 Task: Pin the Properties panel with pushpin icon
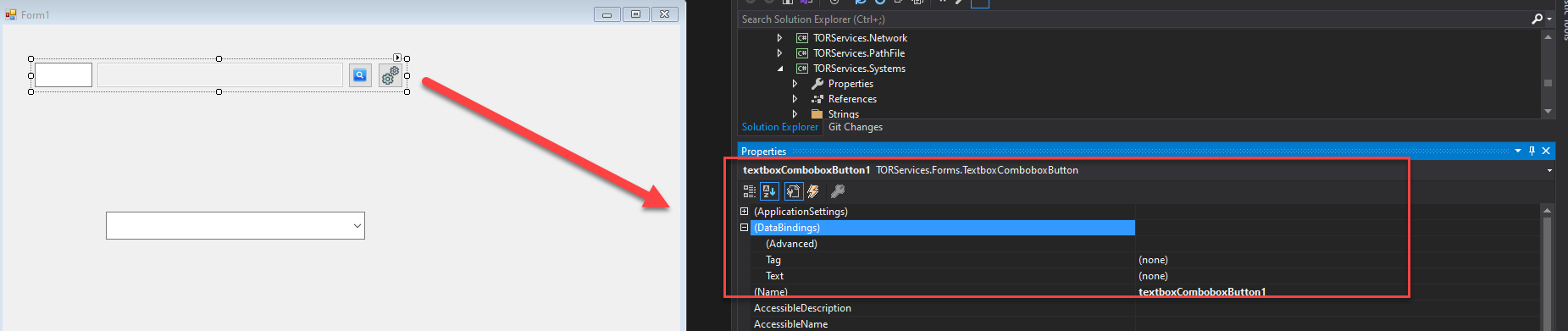[x=1532, y=151]
